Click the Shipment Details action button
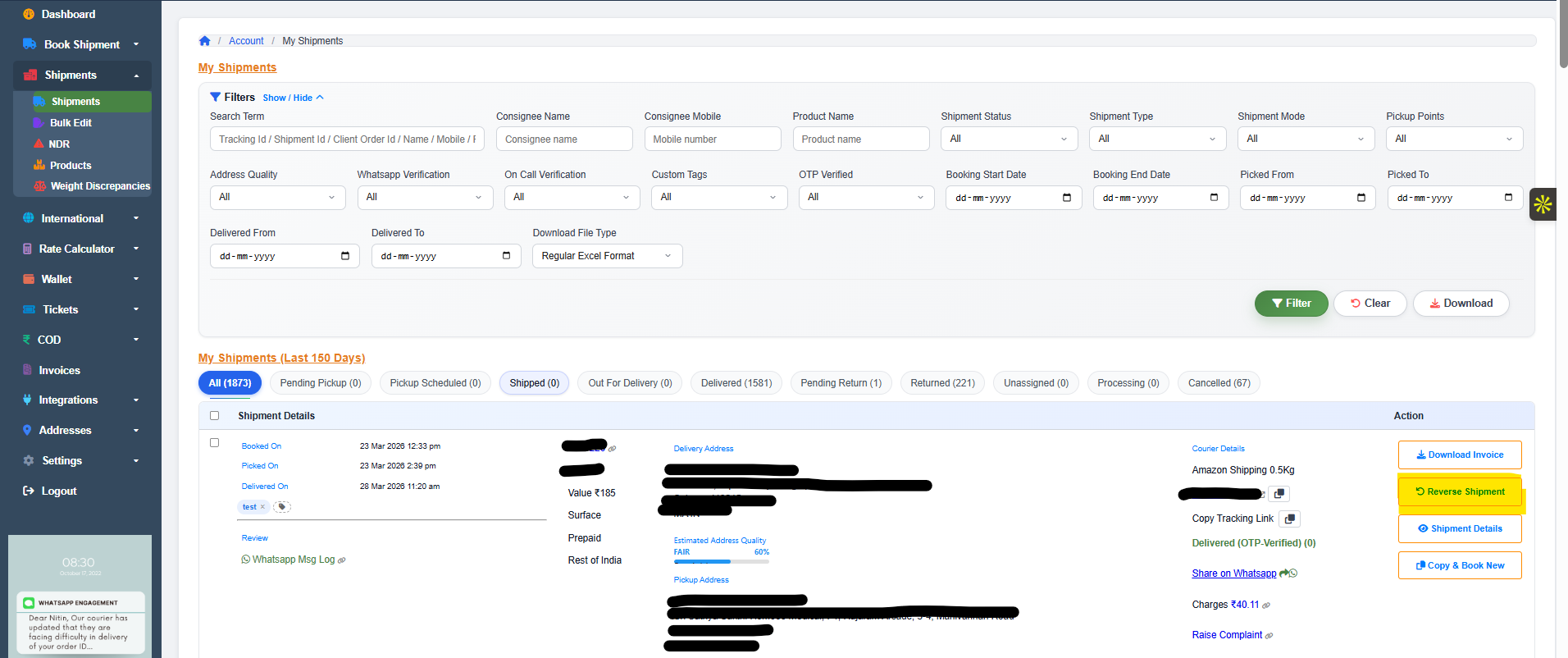Image resolution: width=1568 pixels, height=658 pixels. point(1460,528)
